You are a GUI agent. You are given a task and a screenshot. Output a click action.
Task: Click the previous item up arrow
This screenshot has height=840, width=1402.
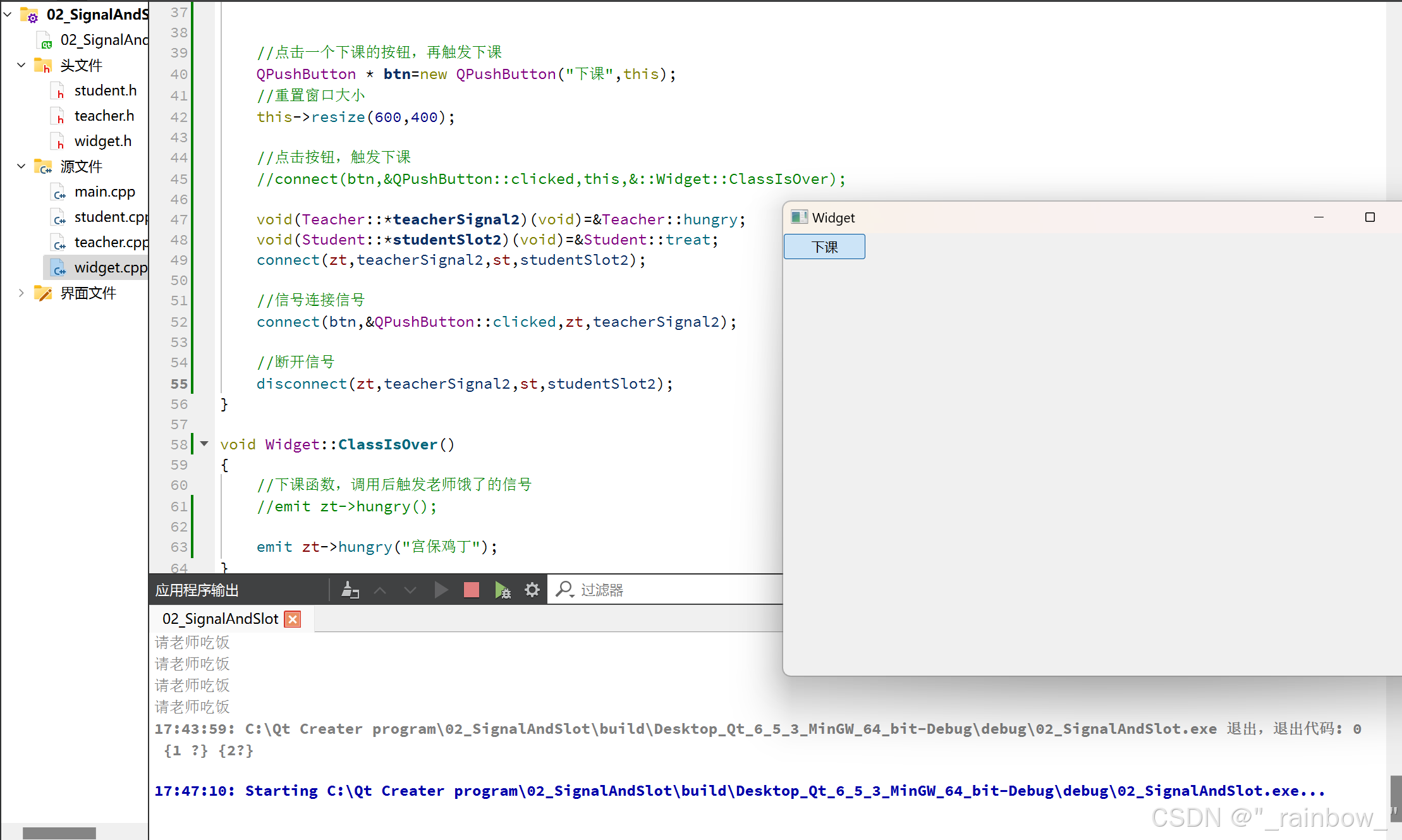click(x=380, y=590)
